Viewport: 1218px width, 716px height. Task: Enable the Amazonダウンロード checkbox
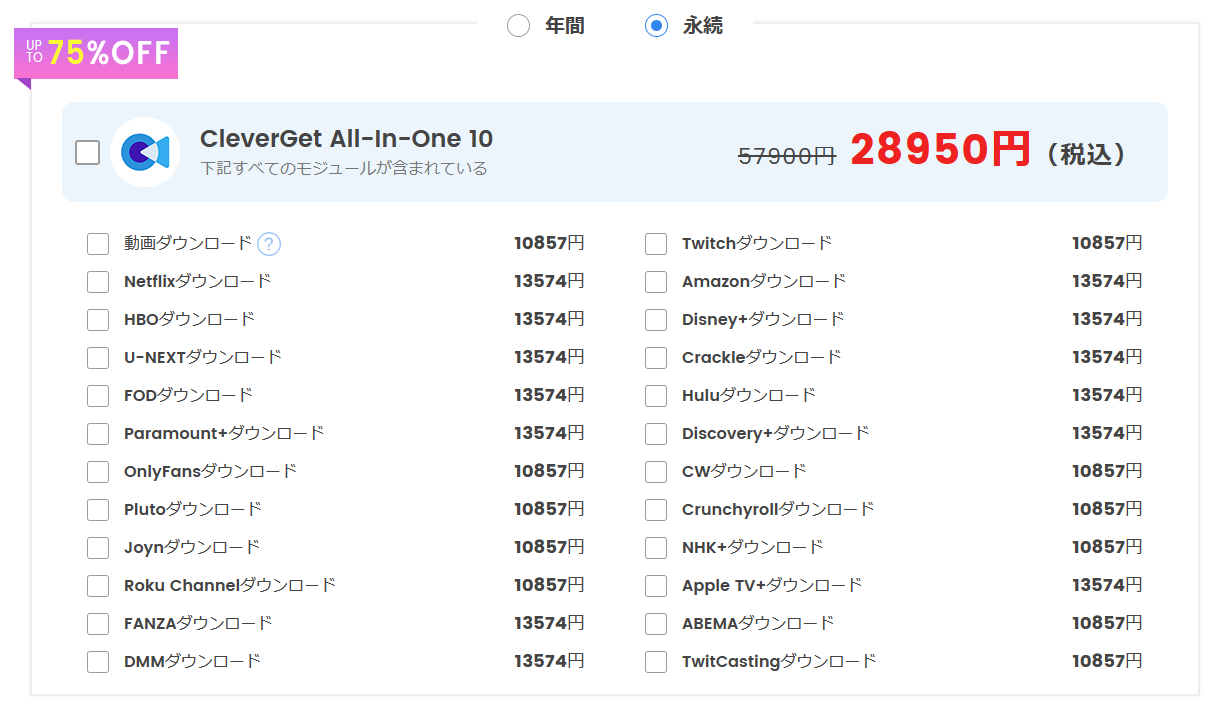tap(656, 282)
